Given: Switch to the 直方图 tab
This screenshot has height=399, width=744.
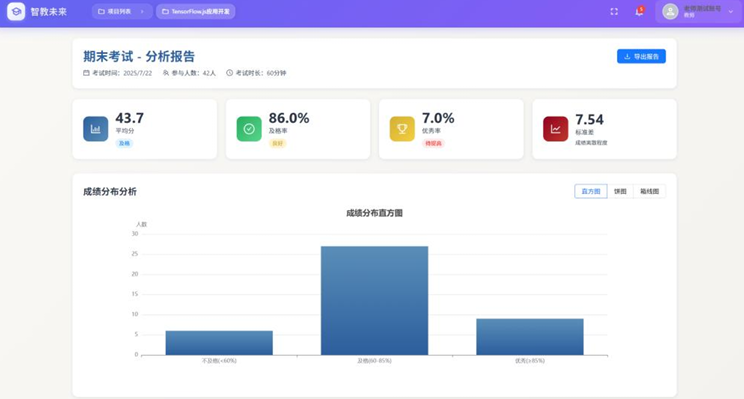Looking at the screenshot, I should [591, 191].
